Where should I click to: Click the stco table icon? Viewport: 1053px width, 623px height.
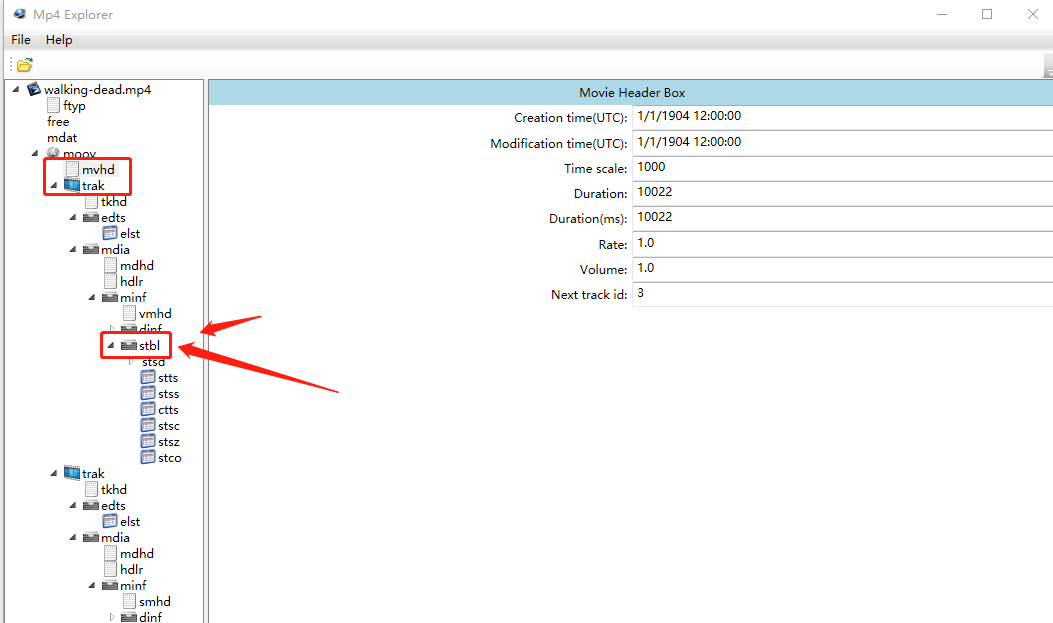pyautogui.click(x=149, y=458)
